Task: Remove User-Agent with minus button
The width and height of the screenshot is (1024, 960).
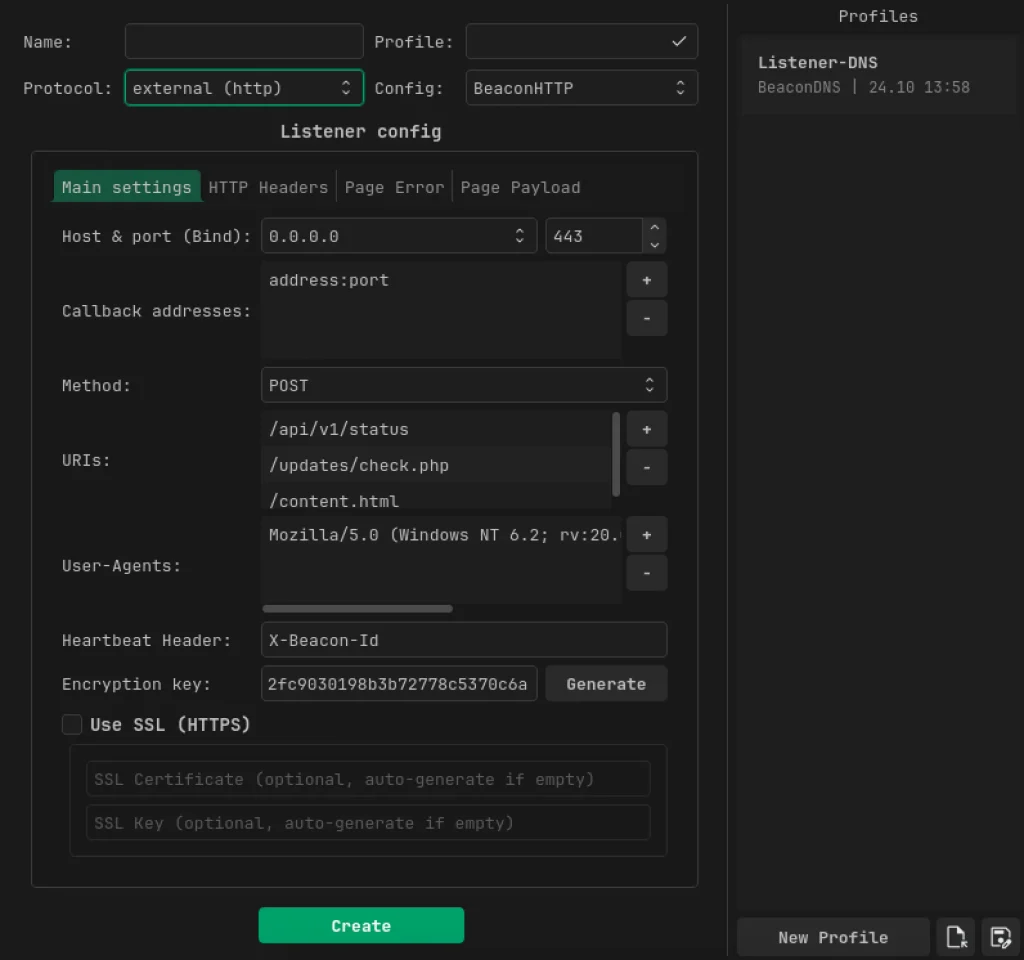Action: coord(647,573)
